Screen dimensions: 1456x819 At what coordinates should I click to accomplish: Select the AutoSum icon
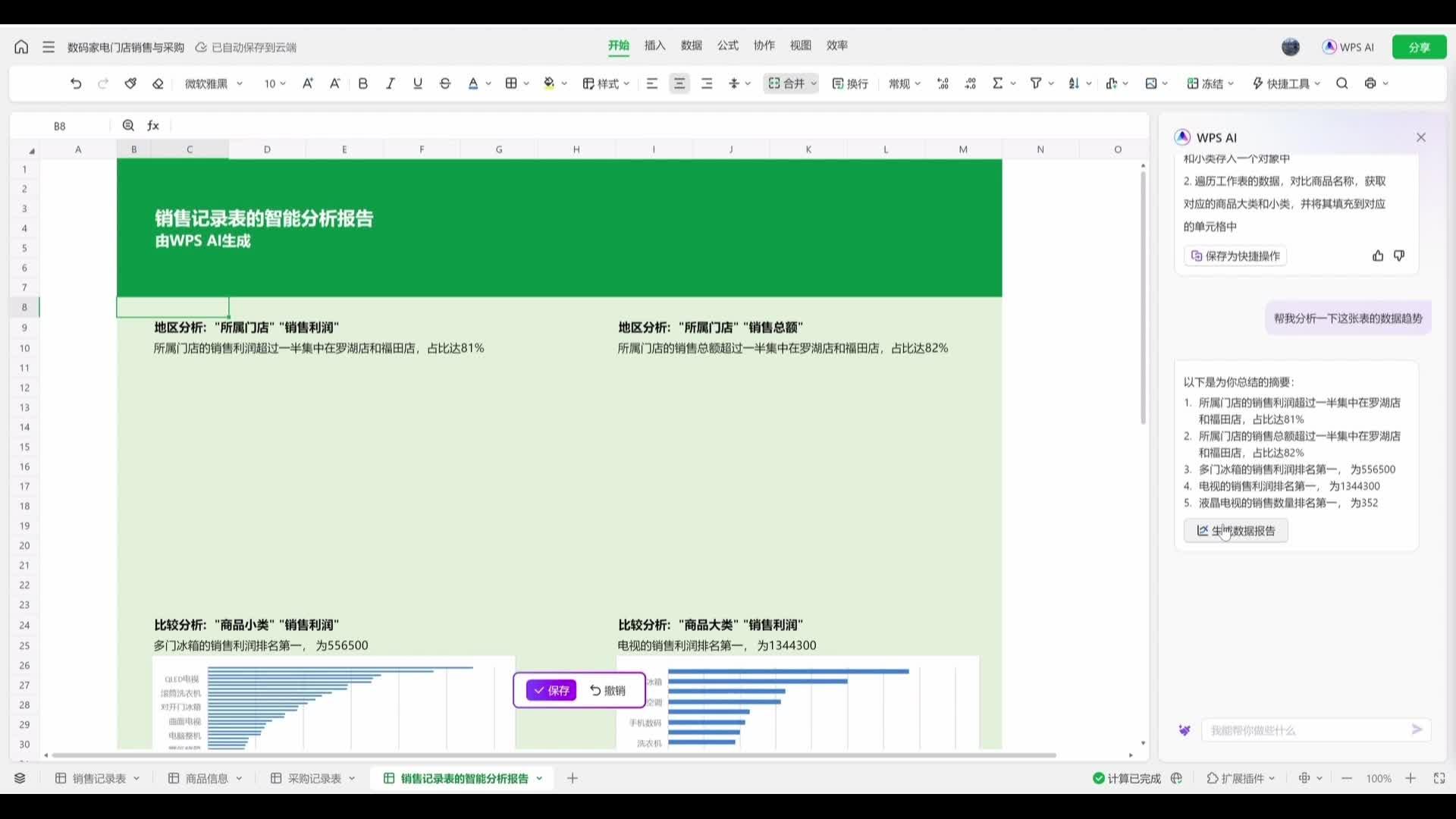998,83
